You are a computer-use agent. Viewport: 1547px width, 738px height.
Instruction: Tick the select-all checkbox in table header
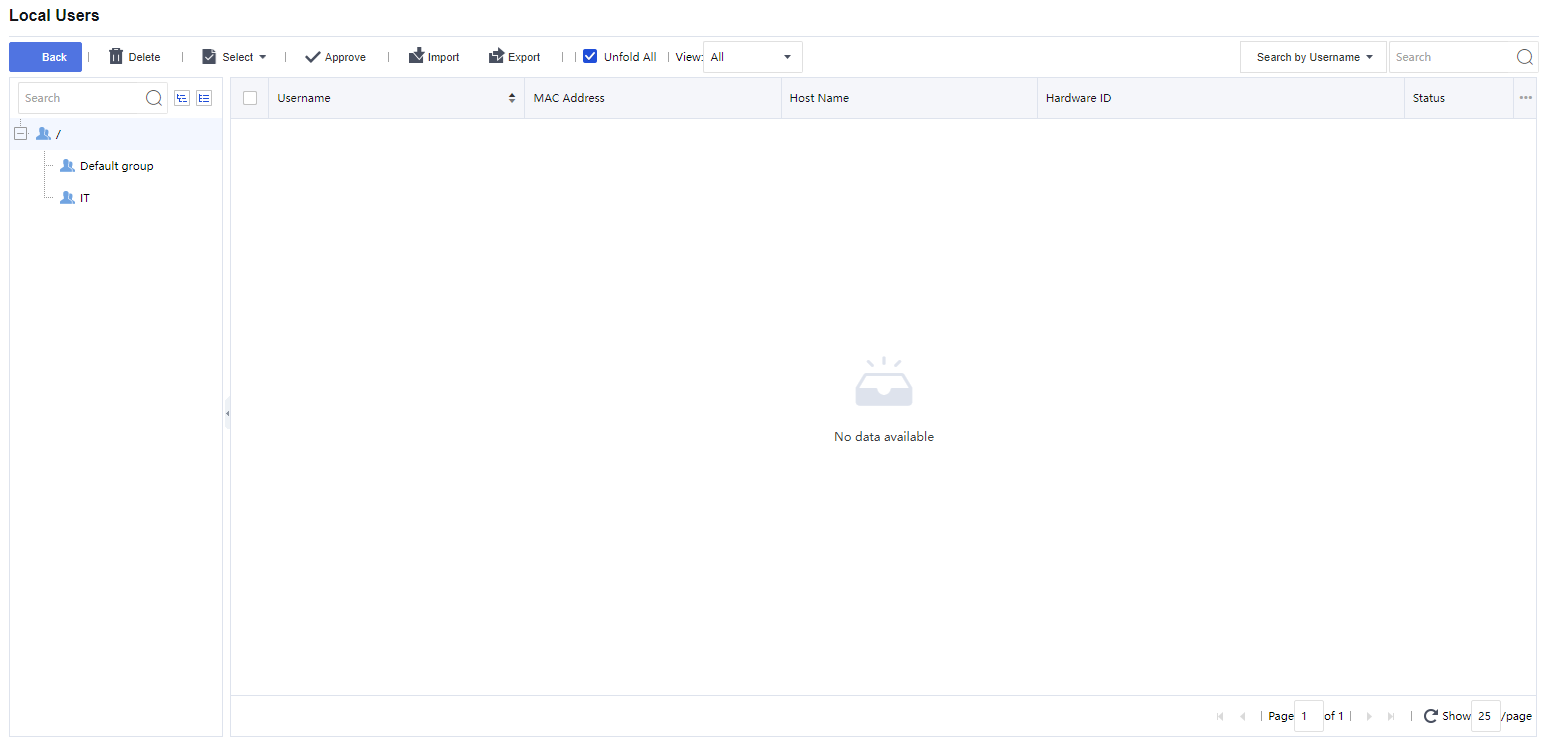coord(250,98)
